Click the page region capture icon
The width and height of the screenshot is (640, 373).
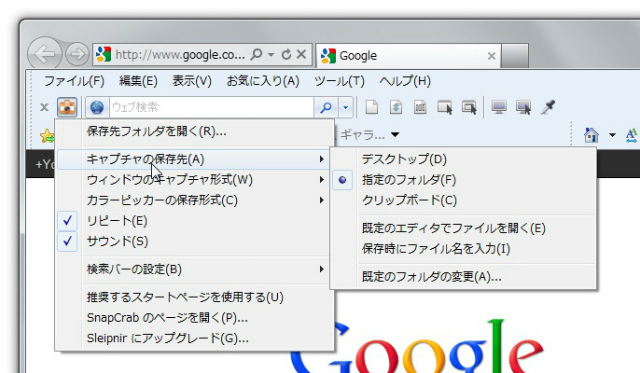[420, 107]
